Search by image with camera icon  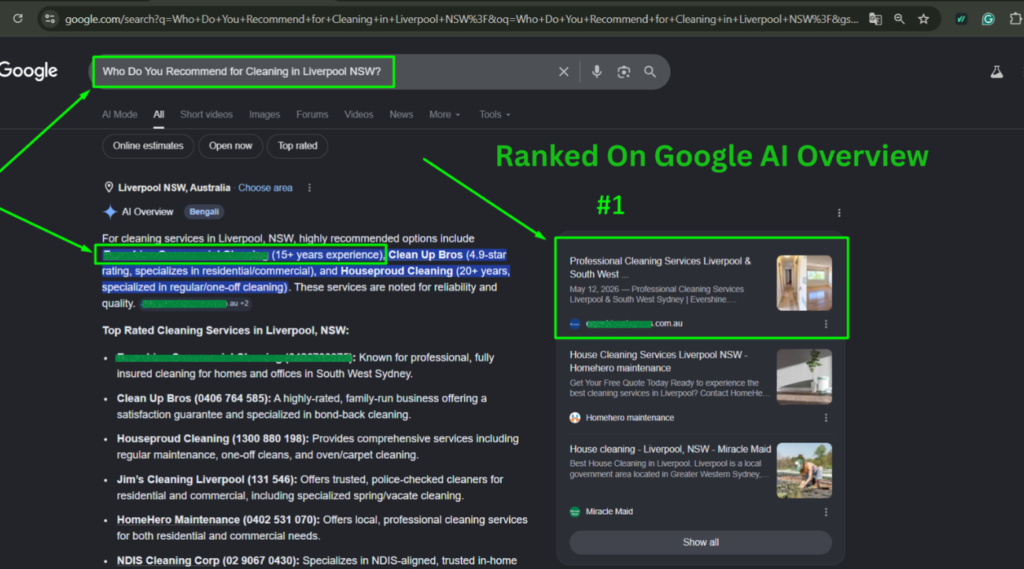coord(624,71)
